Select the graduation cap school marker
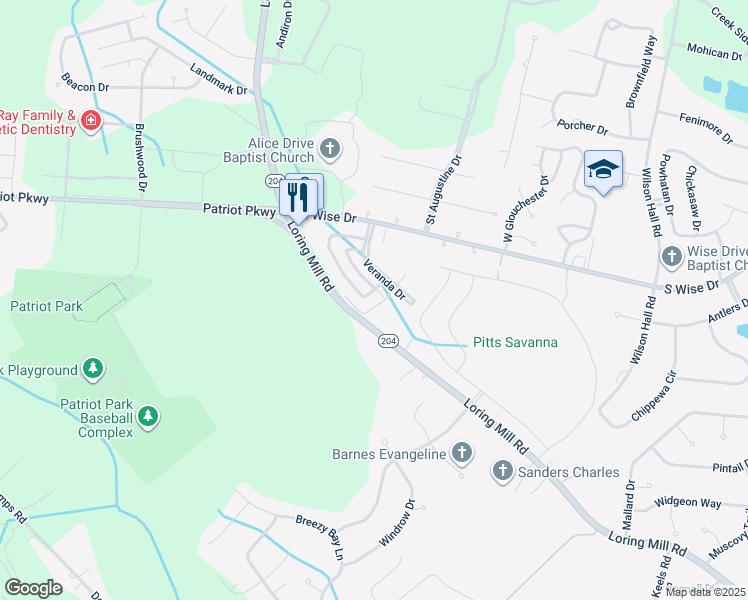This screenshot has width=748, height=600. pos(603,171)
